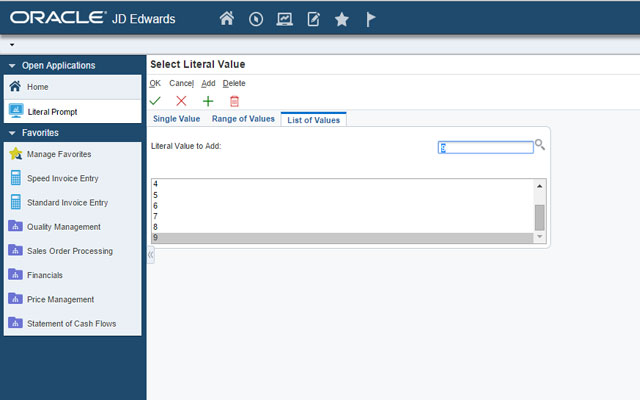Select value 6 in the list
Image resolution: width=640 pixels, height=400 pixels.
(x=342, y=206)
